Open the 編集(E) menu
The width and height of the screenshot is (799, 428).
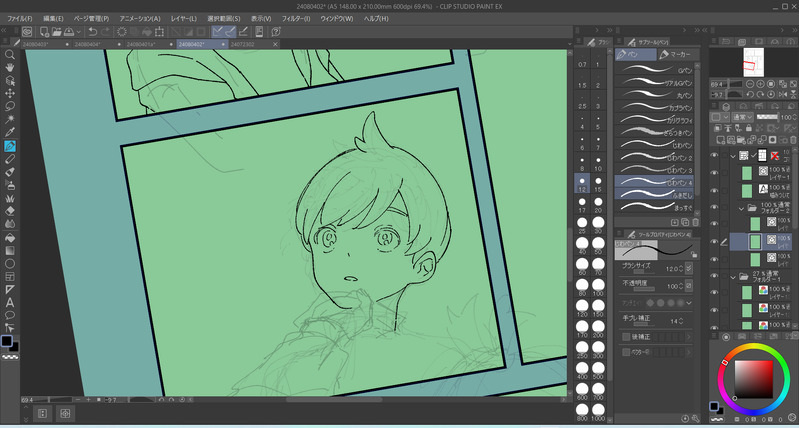tap(54, 18)
